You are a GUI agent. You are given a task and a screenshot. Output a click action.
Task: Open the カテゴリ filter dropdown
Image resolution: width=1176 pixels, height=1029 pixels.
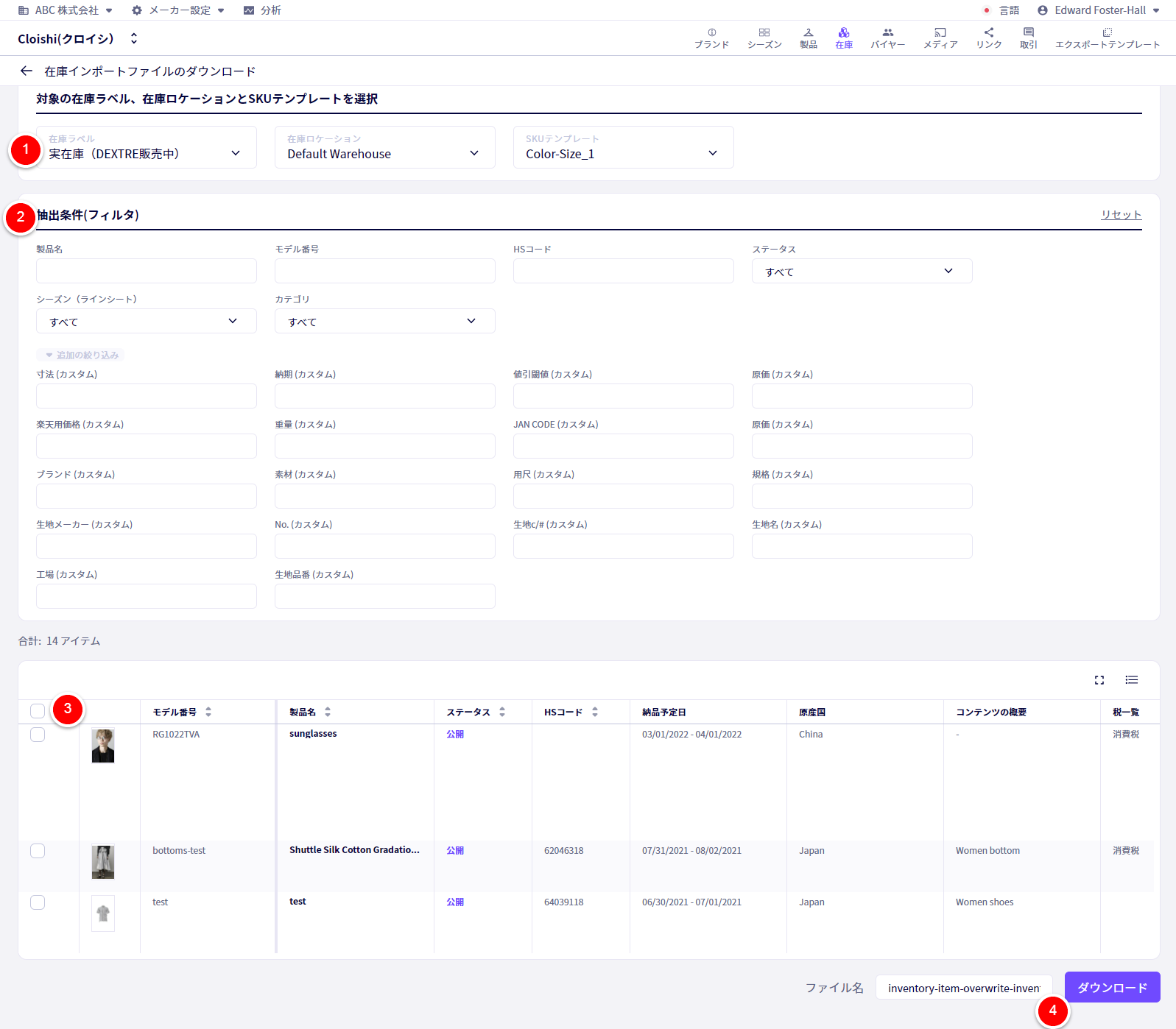[385, 321]
